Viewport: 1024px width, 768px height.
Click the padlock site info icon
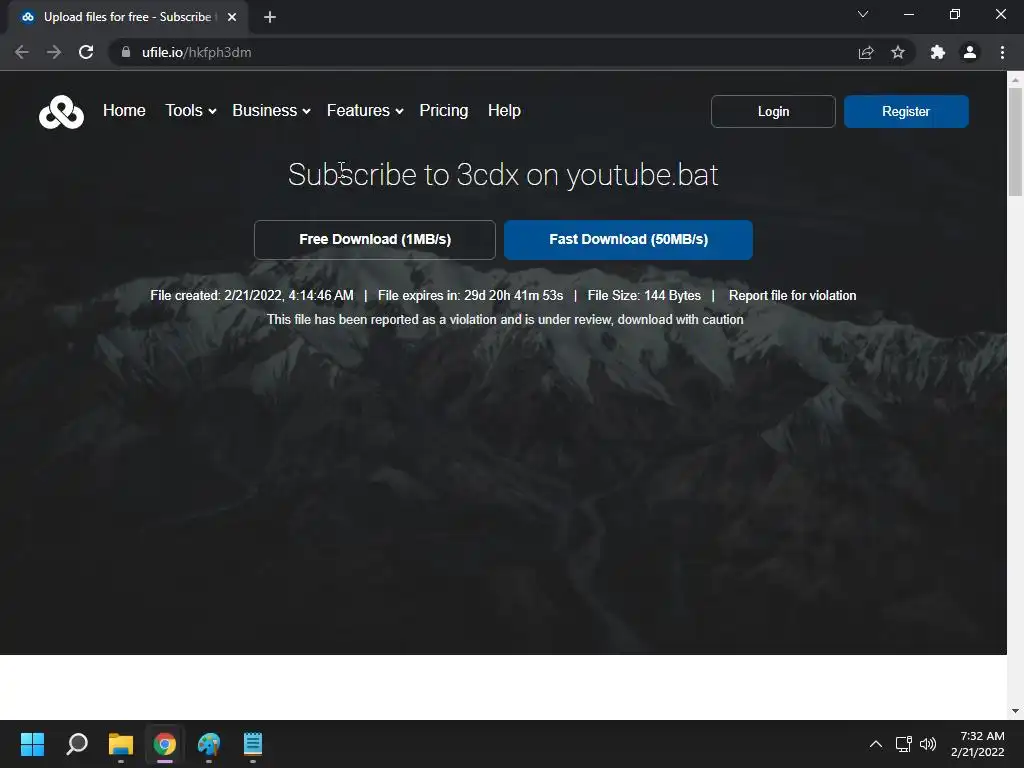coord(126,52)
